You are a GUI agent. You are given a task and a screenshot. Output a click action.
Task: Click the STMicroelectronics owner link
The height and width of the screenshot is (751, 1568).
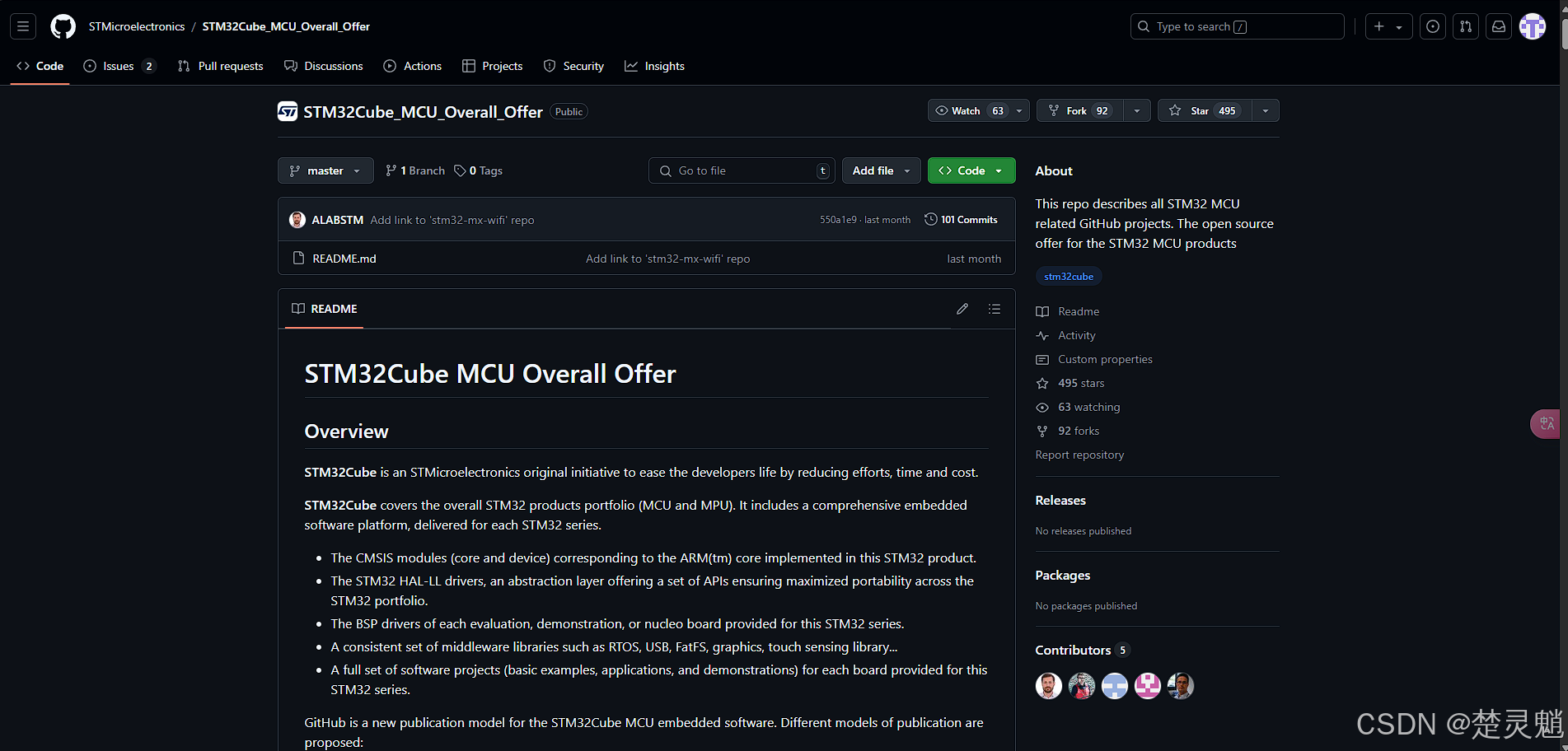pos(137,26)
